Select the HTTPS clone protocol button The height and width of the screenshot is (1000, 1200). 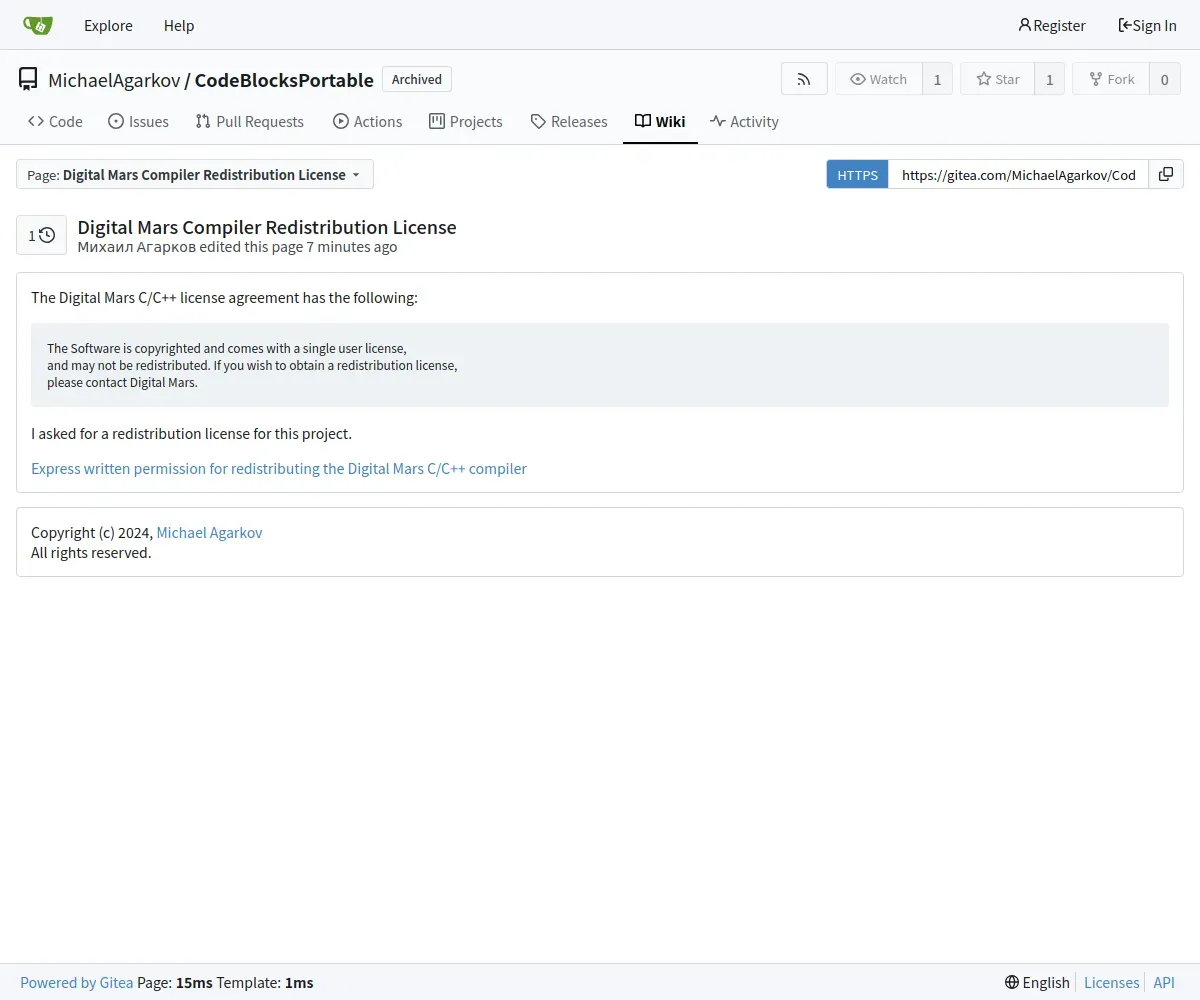coord(857,174)
